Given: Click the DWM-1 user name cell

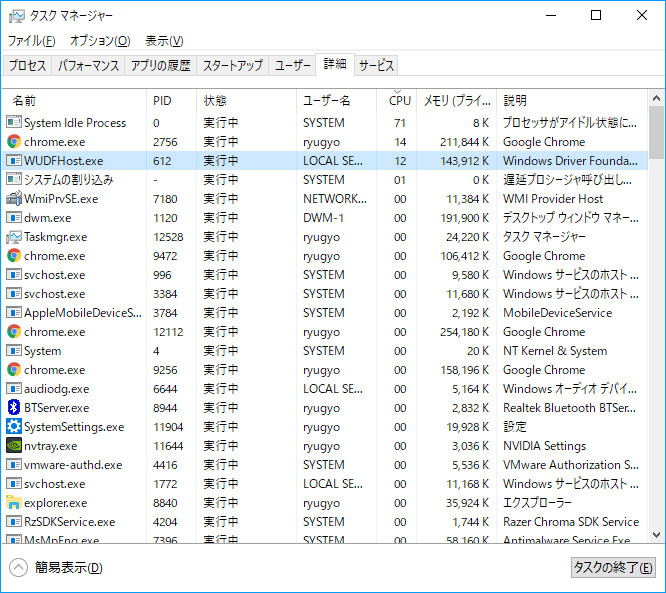Looking at the screenshot, I should point(323,218).
